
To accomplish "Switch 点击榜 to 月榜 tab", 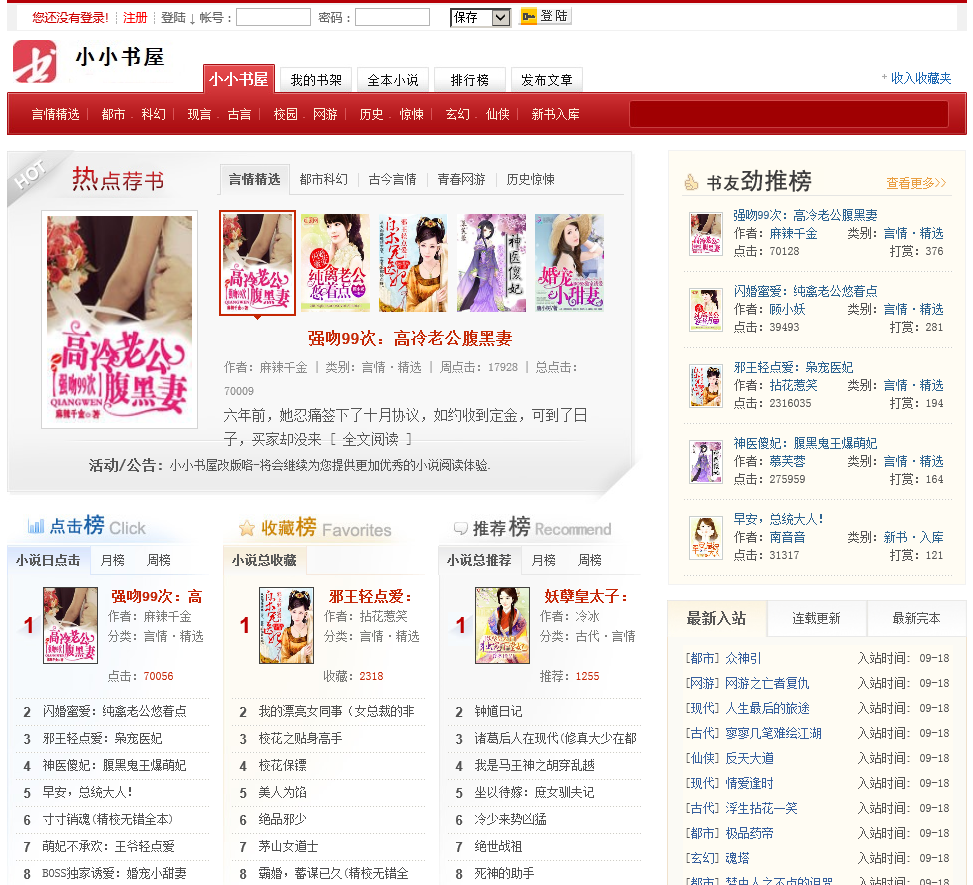I will pos(112,560).
